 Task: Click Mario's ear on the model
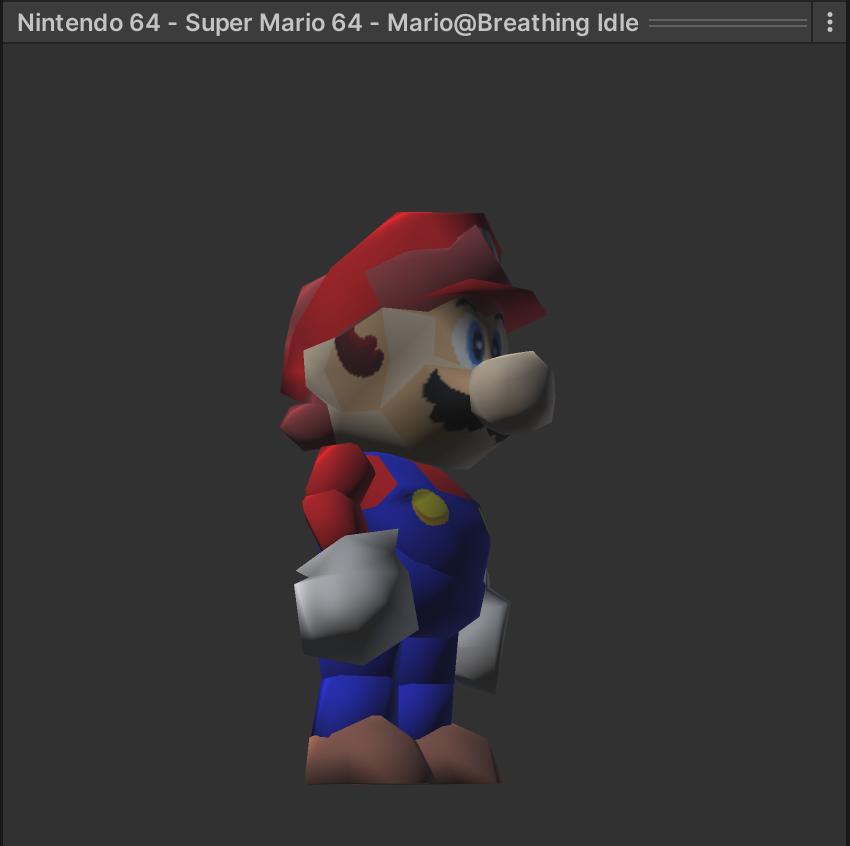(x=358, y=350)
